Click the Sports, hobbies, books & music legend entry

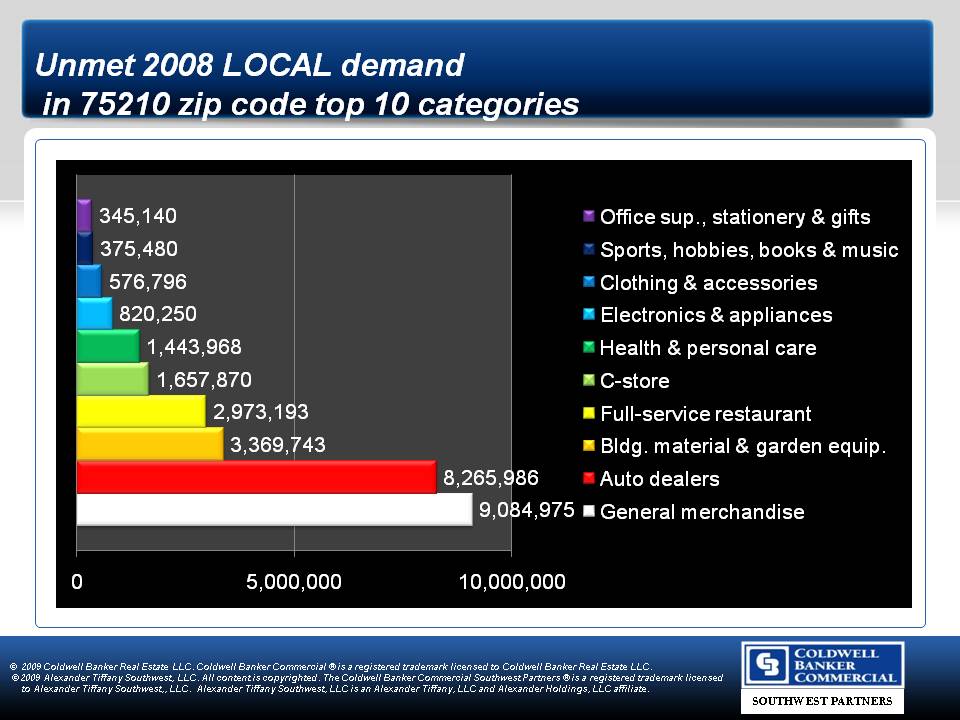[748, 250]
